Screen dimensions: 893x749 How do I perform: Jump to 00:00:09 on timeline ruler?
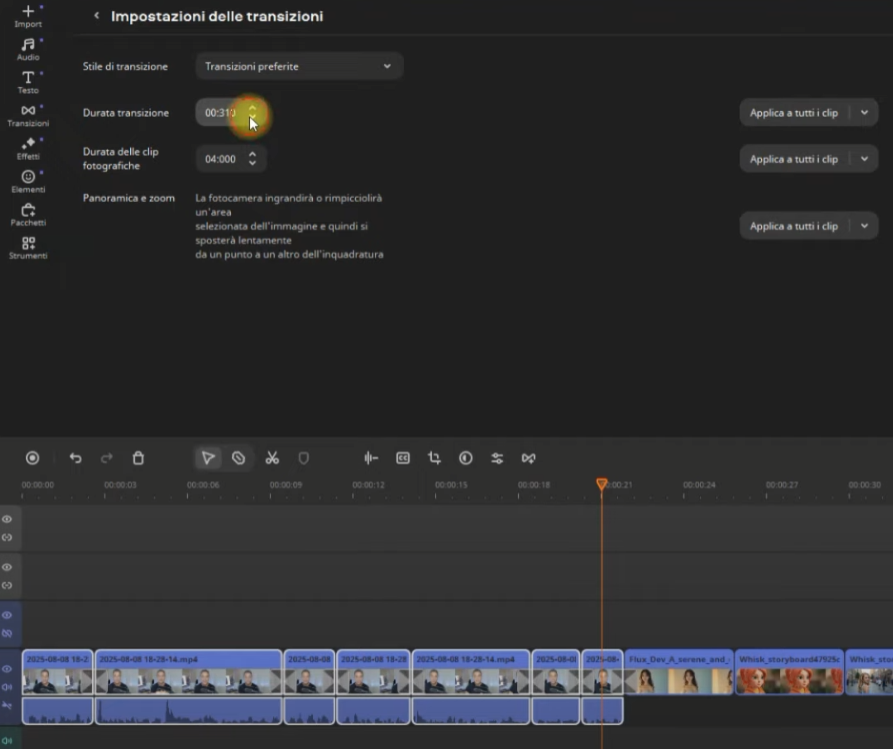[286, 485]
